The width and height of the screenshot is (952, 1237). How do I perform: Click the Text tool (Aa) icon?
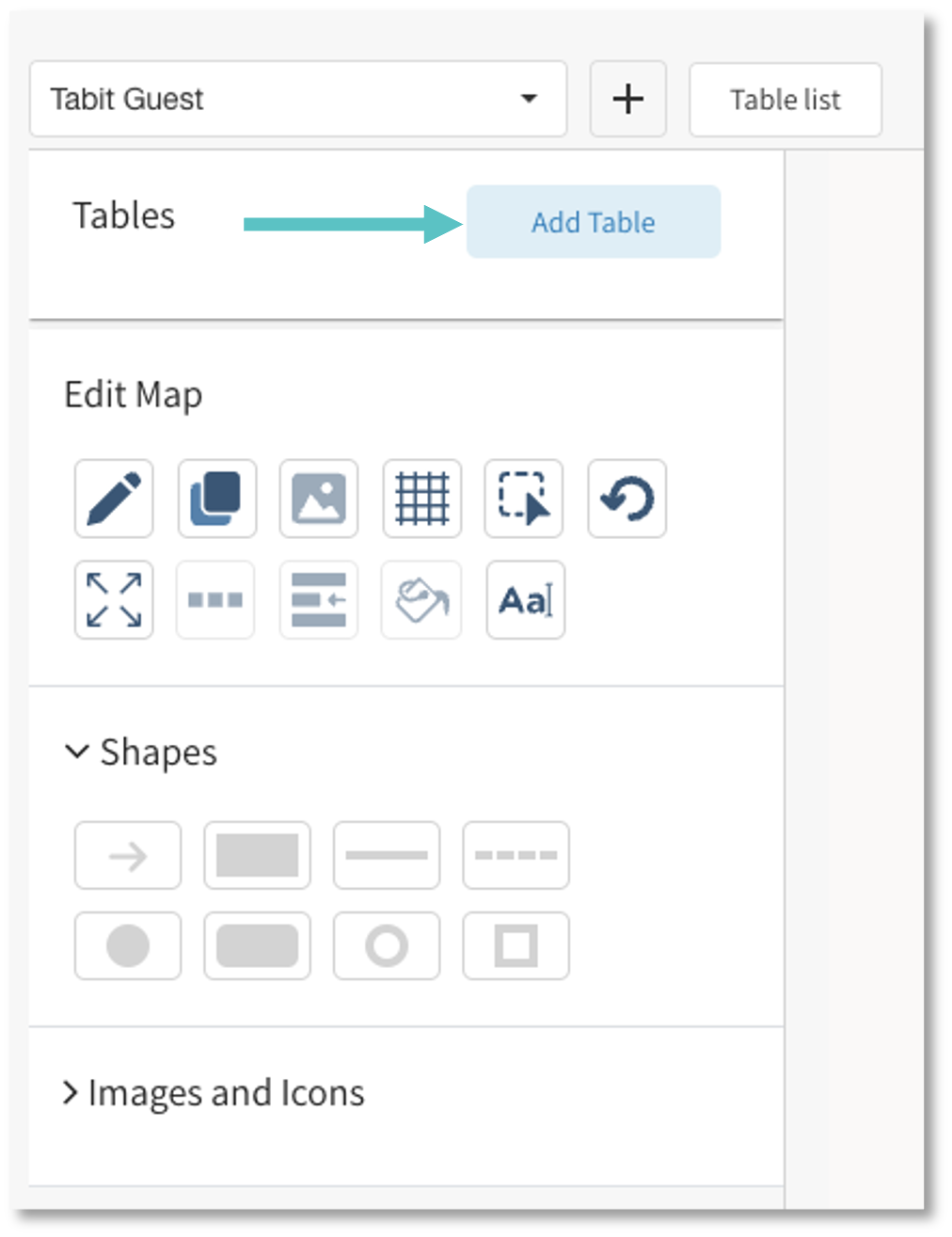coord(525,600)
